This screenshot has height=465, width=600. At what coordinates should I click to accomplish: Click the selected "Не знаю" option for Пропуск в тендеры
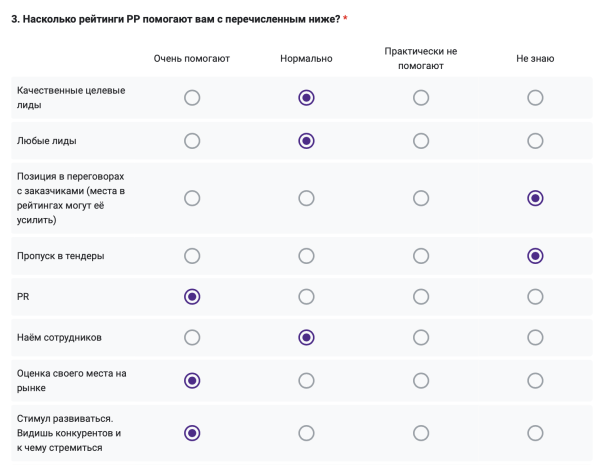[535, 256]
